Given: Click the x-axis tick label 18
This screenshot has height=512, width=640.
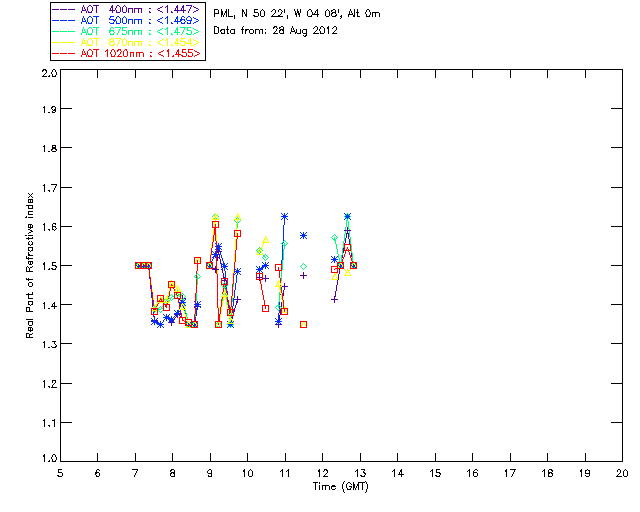Looking at the screenshot, I should tap(547, 473).
